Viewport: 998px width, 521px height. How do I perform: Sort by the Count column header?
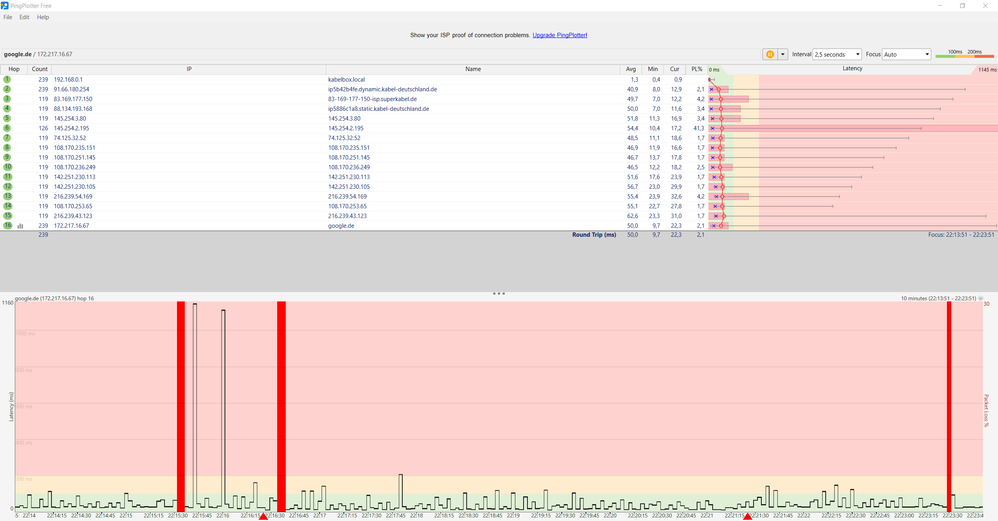[x=39, y=69]
